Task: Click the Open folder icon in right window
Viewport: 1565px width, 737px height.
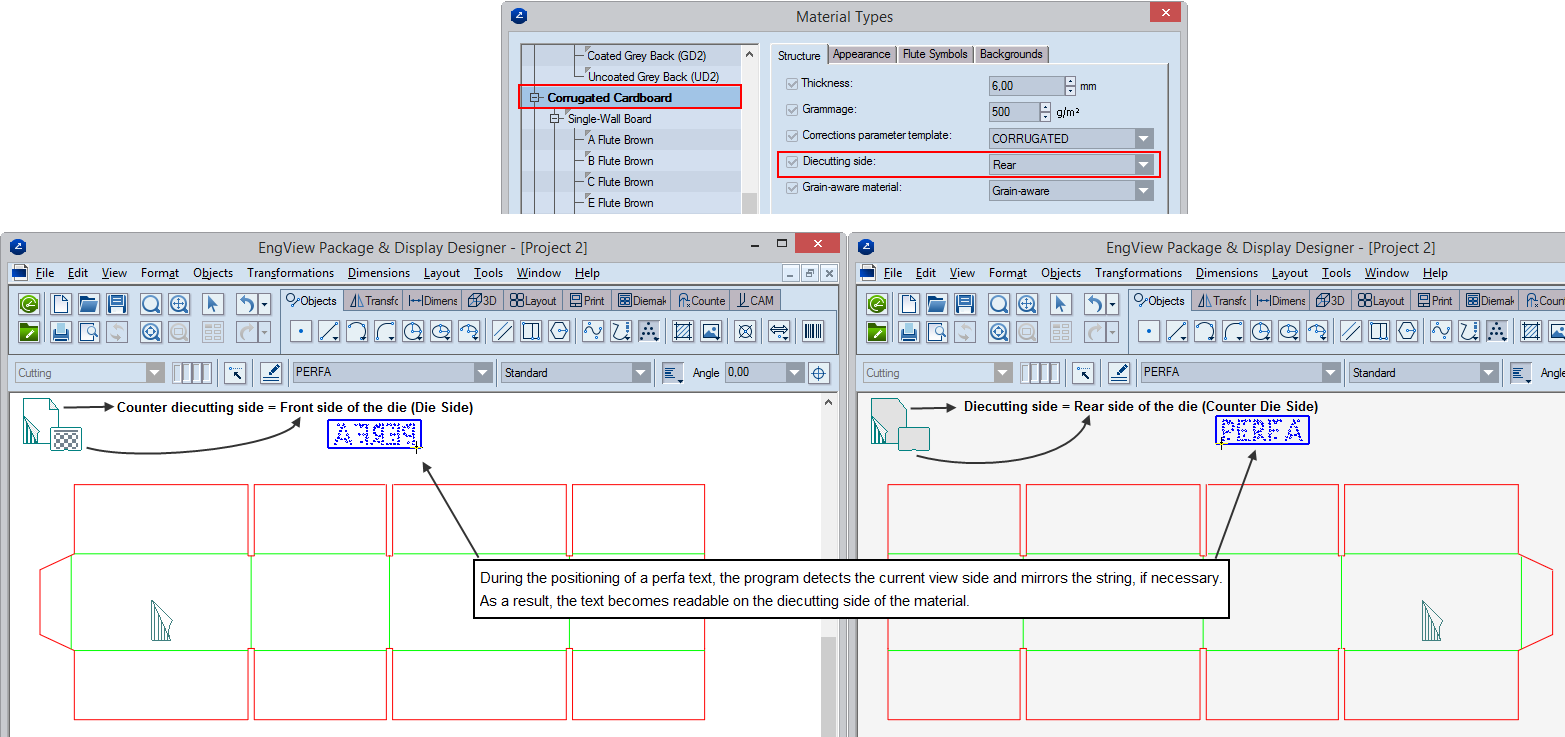Action: (937, 304)
